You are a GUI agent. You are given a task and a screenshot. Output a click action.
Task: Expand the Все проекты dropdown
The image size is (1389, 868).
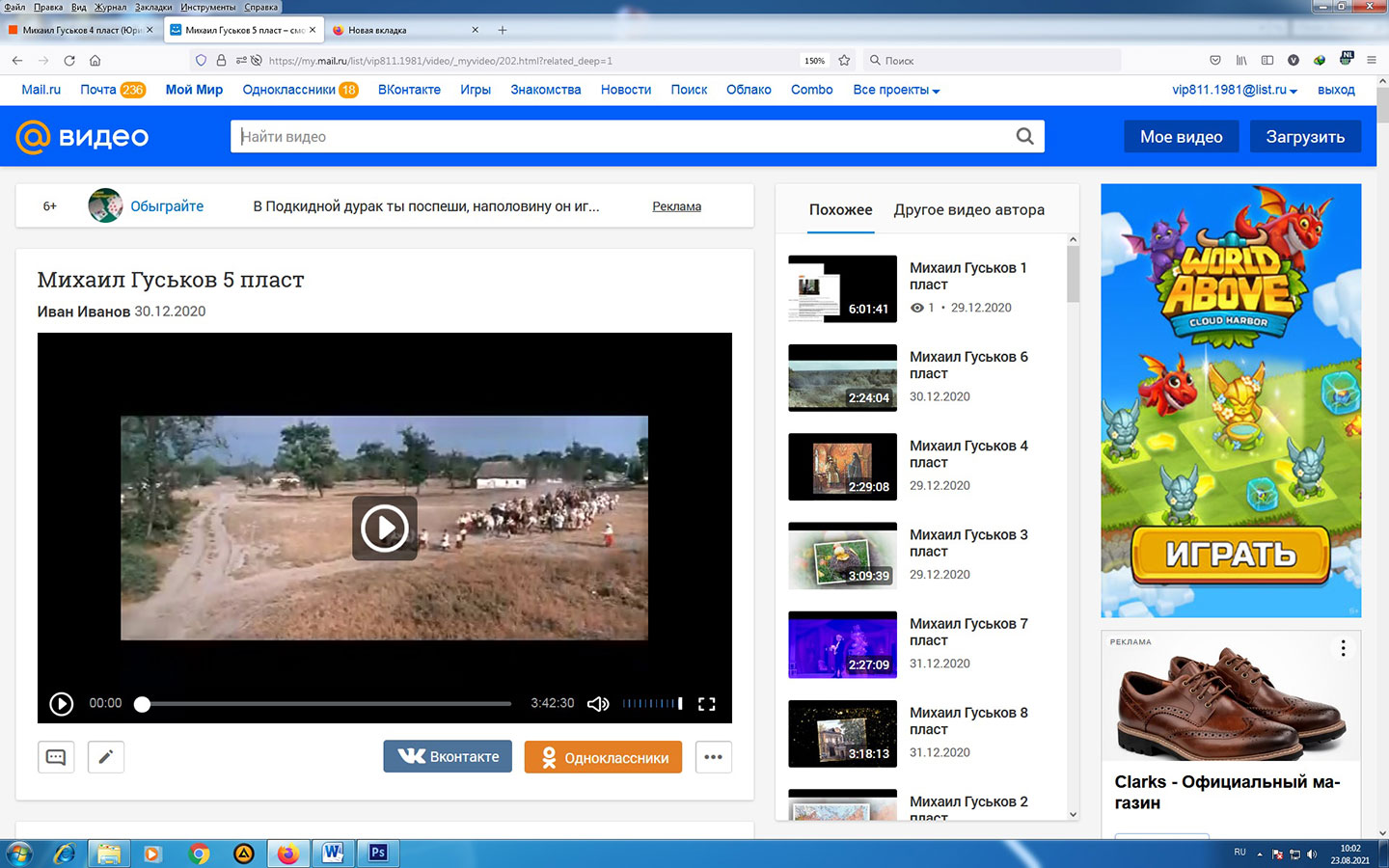[x=896, y=90]
